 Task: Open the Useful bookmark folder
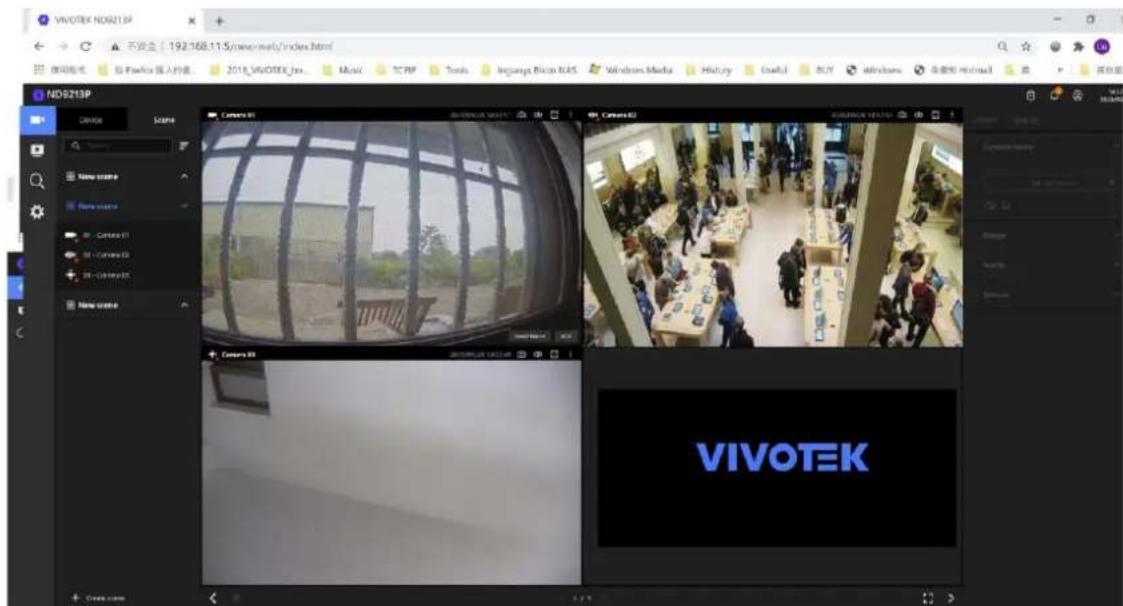pos(766,70)
